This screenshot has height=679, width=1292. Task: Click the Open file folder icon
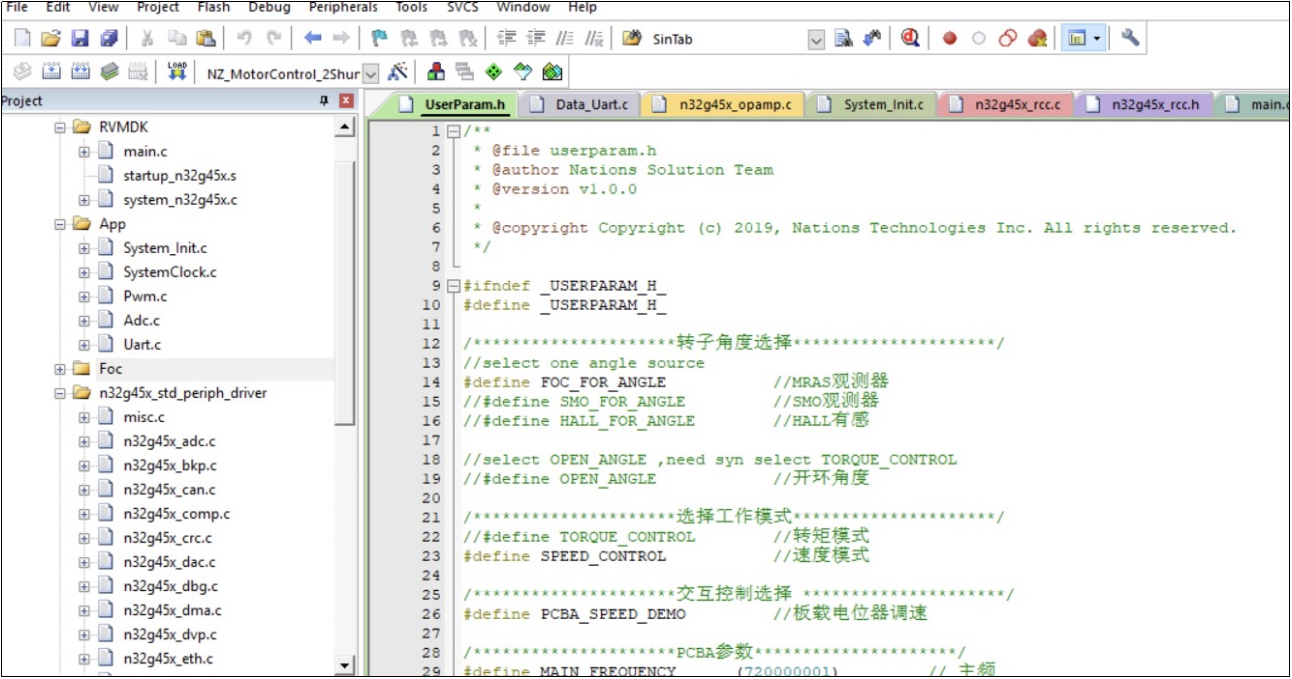coord(51,39)
